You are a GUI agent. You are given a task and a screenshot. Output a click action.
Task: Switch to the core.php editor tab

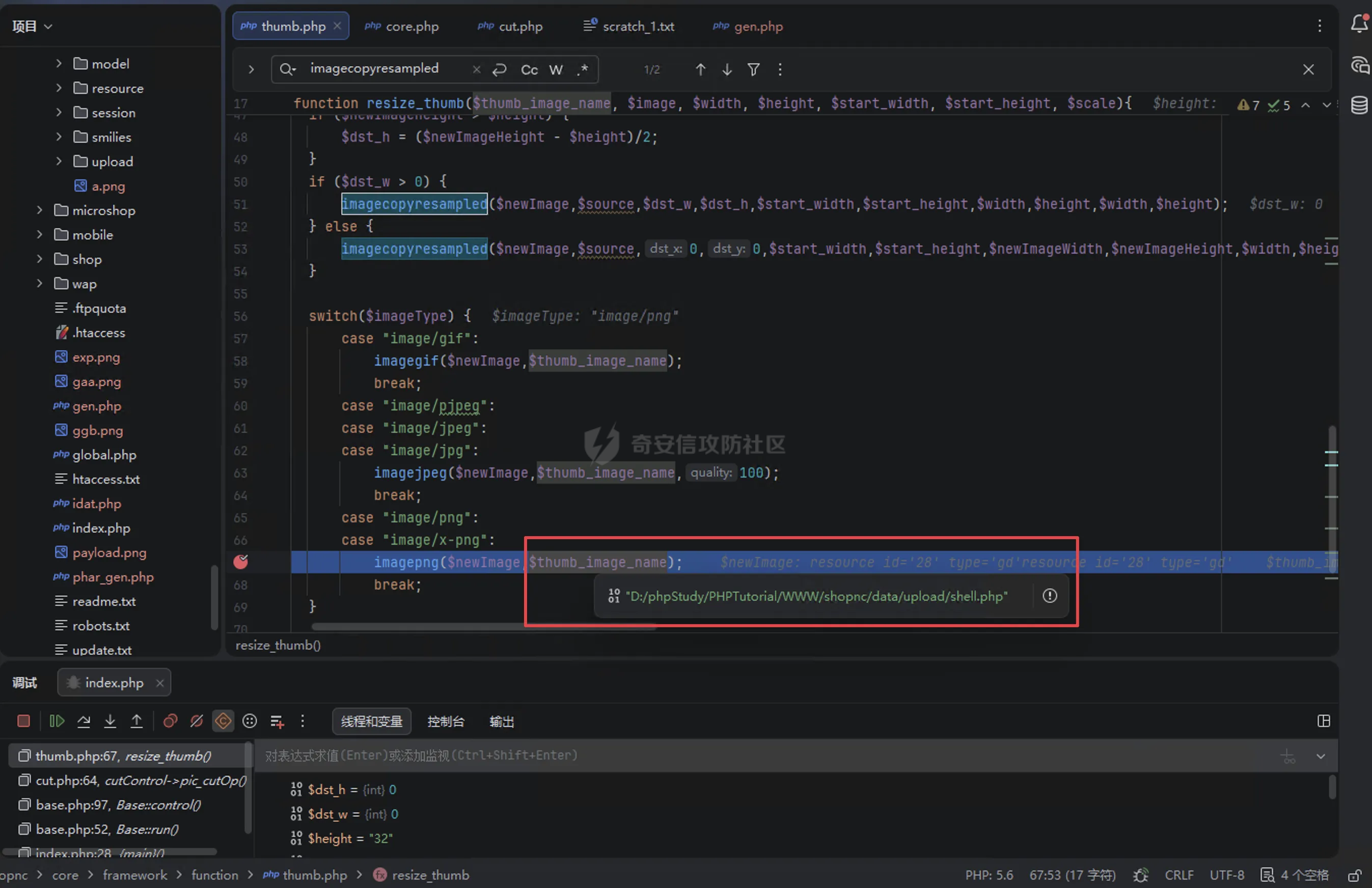(402, 26)
